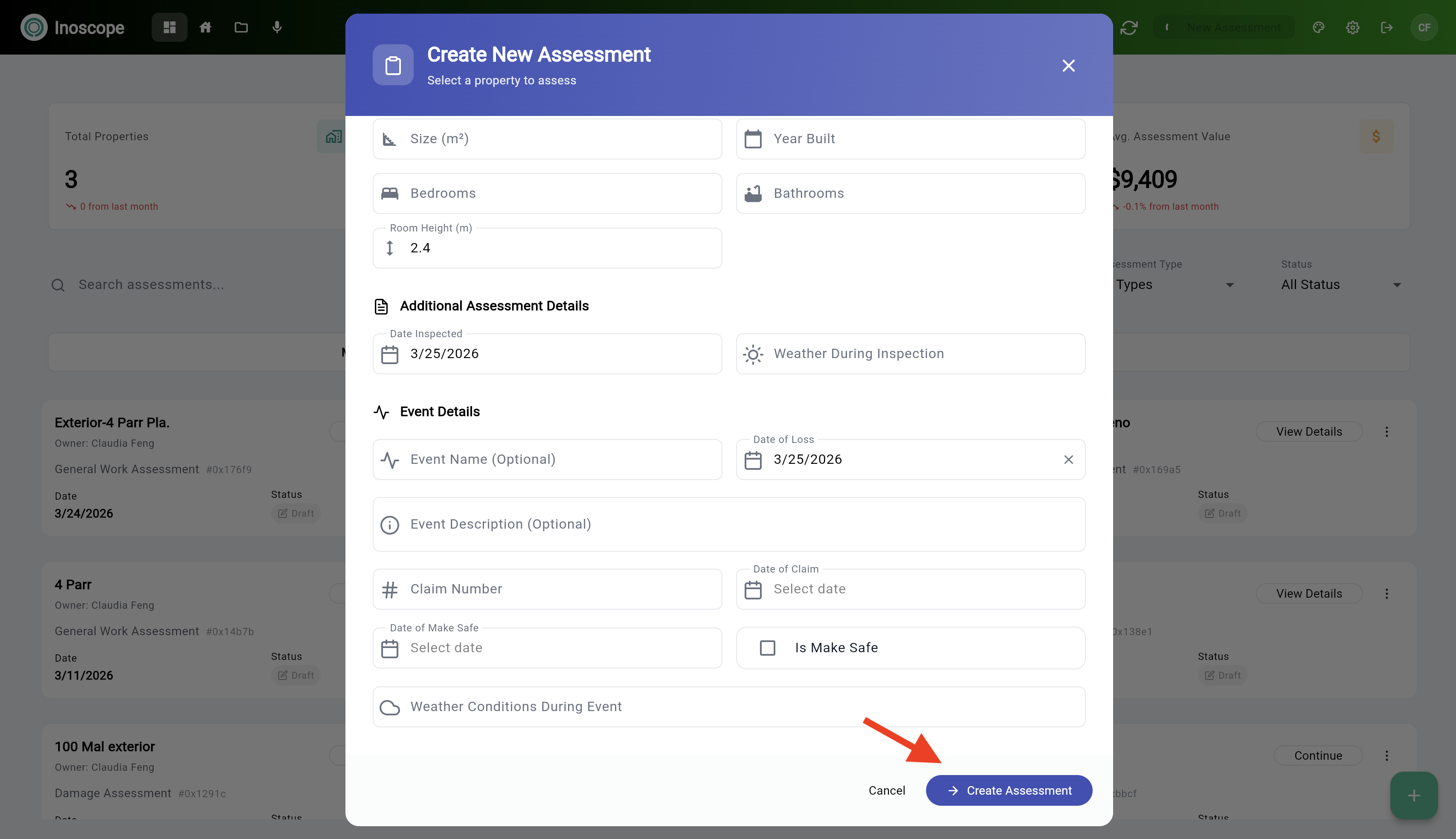Open the home icon in the top navigation
1456x839 pixels.
point(206,27)
